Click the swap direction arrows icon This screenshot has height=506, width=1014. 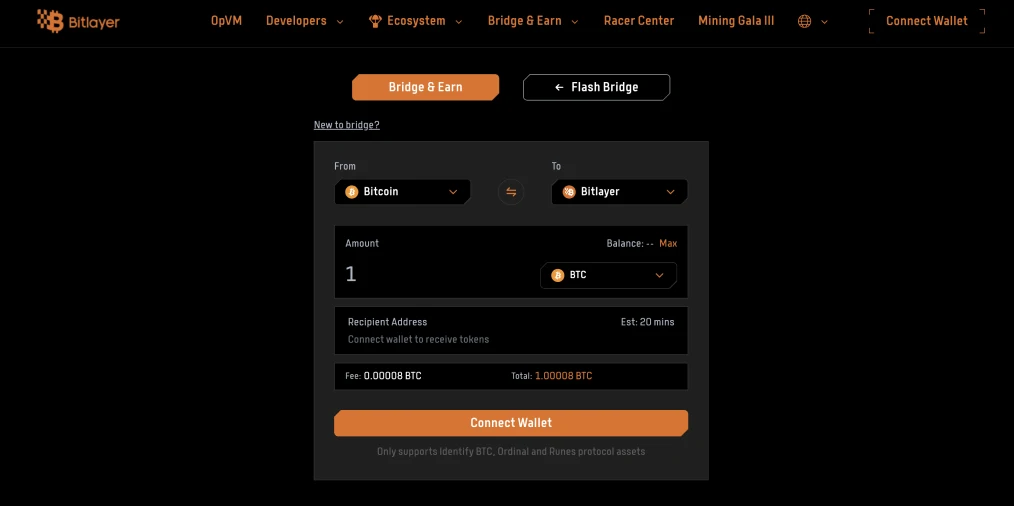[511, 192]
